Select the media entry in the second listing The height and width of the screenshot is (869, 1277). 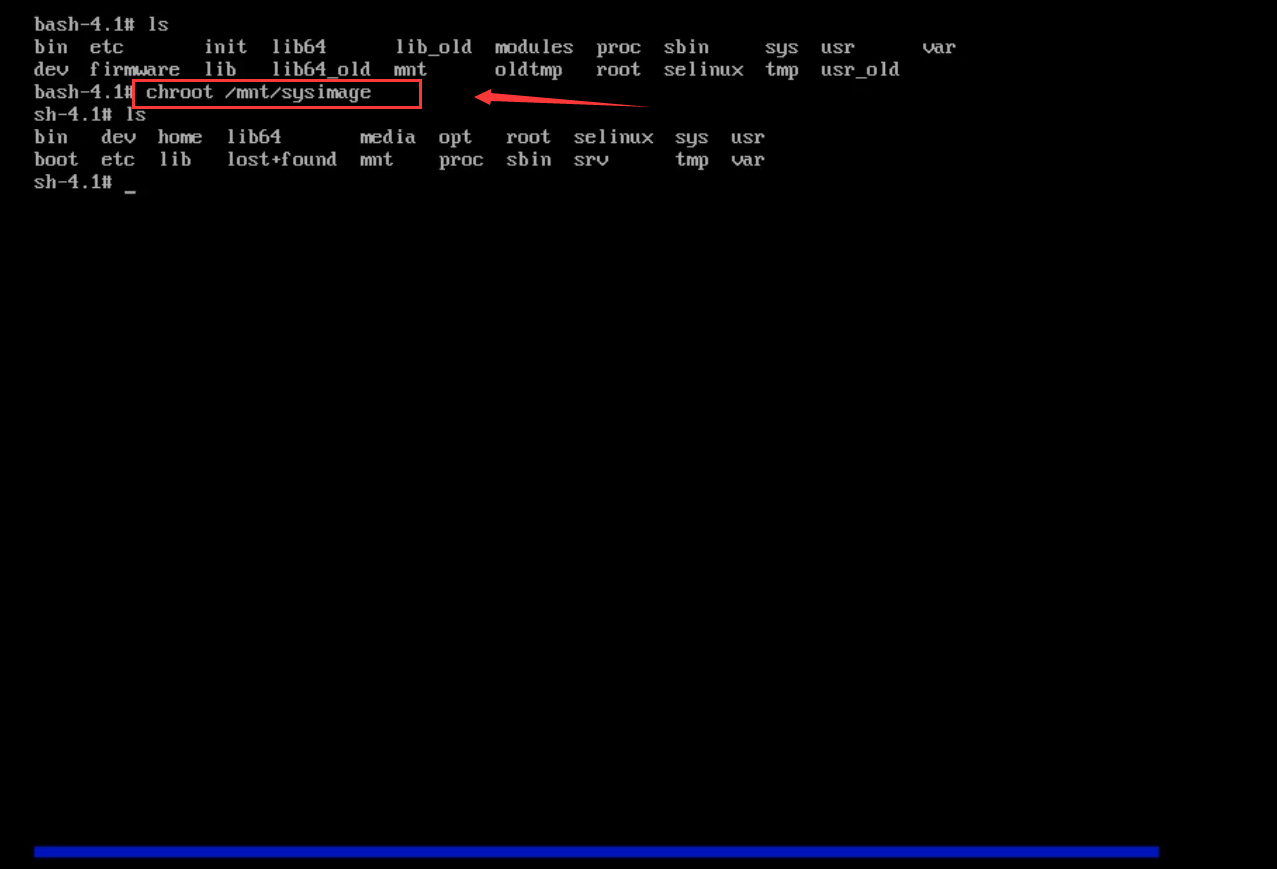pos(387,137)
